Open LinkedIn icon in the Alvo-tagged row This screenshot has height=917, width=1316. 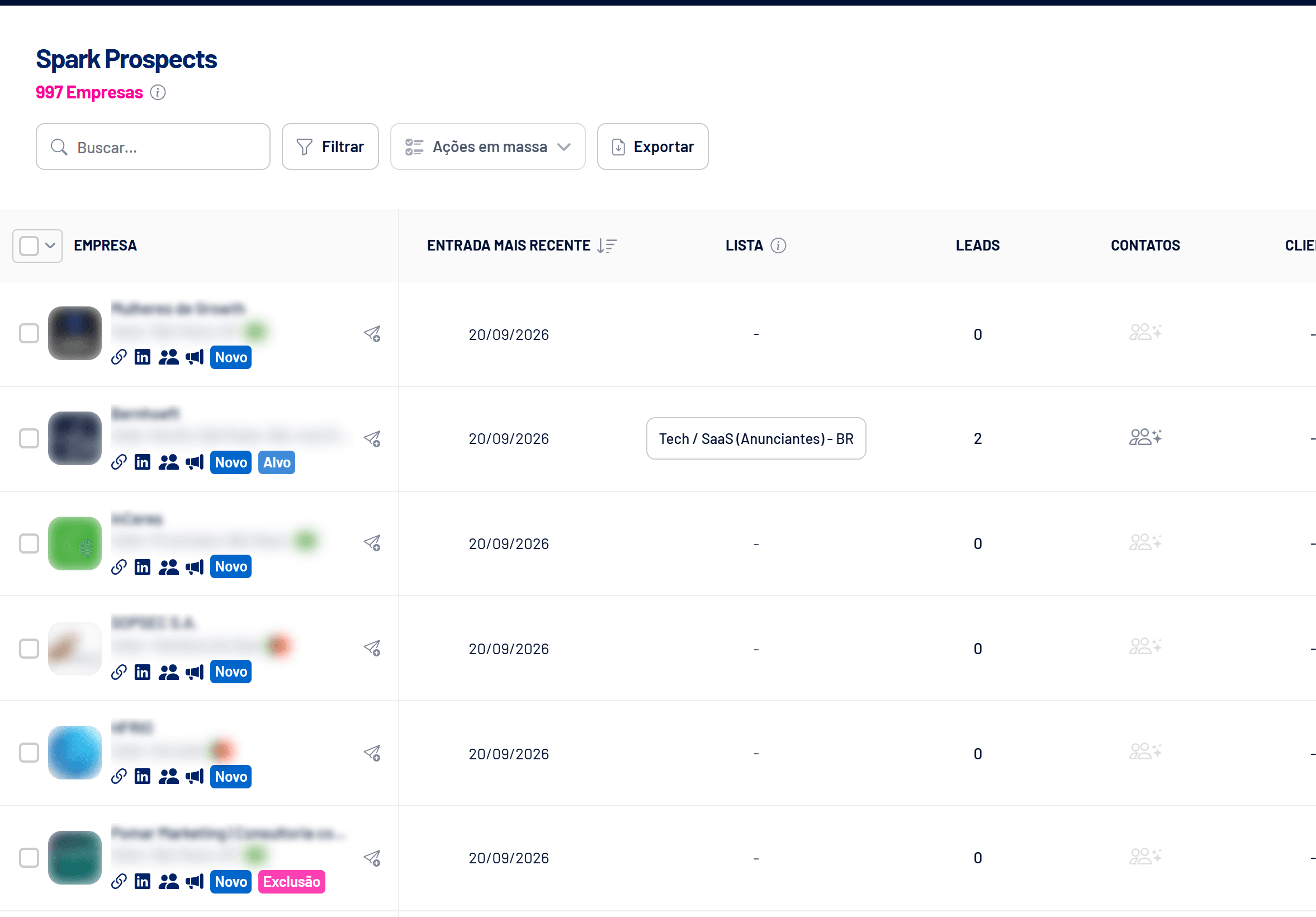click(x=142, y=462)
